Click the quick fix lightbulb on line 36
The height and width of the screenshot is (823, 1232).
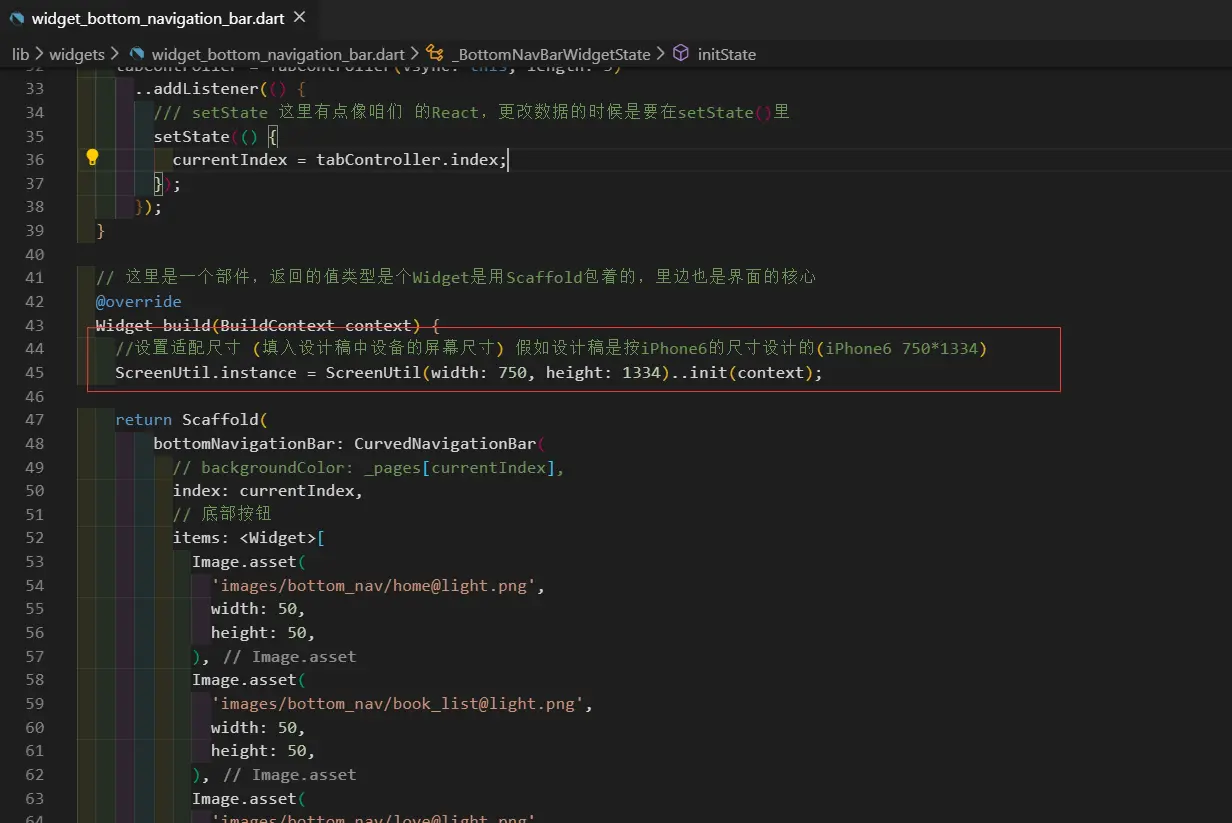(92, 157)
